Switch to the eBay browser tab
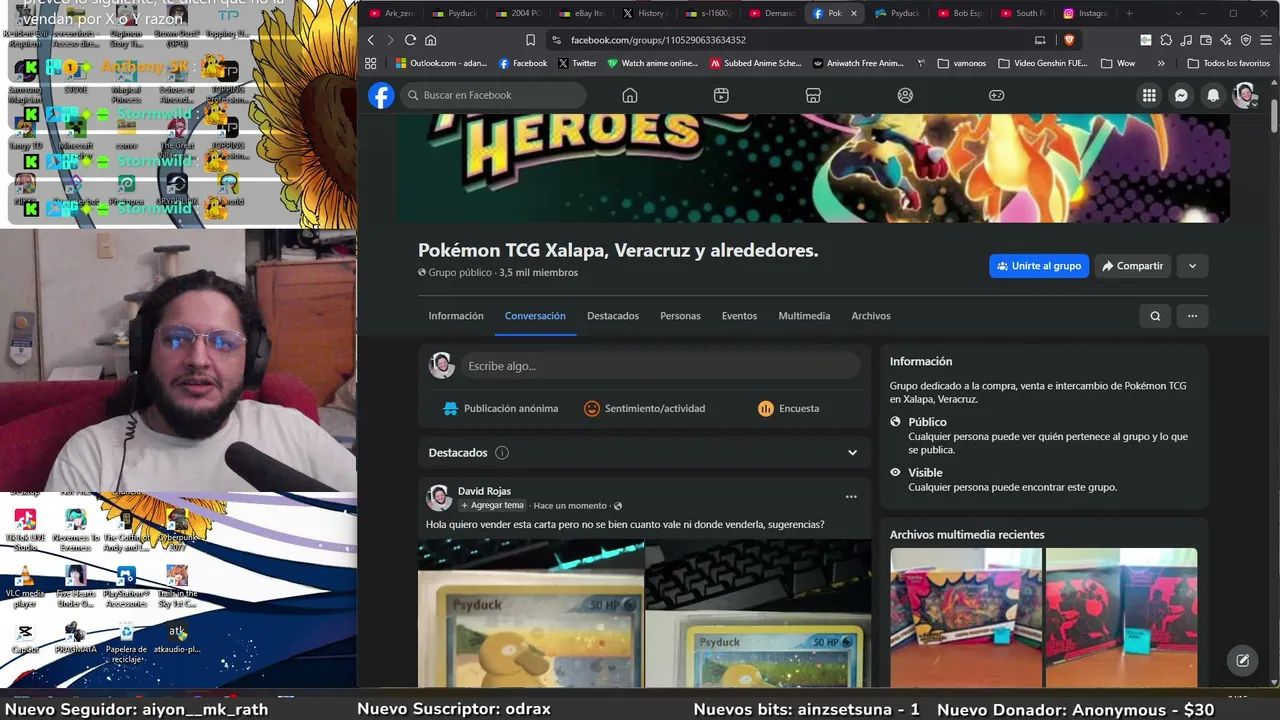 (580, 13)
